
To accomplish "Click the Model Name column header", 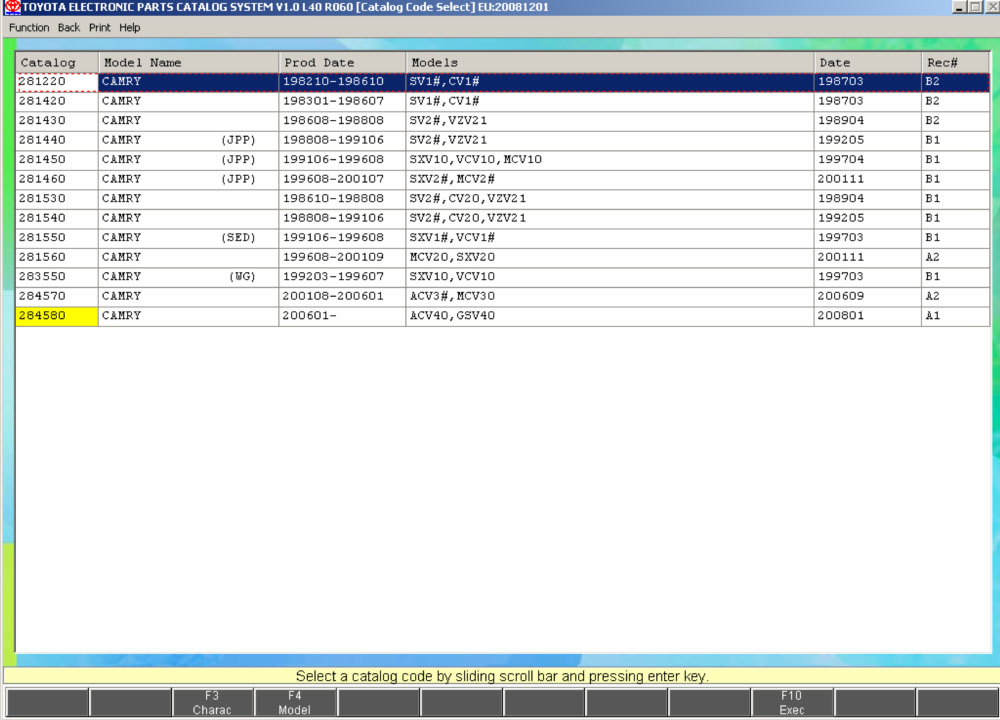I will coord(188,63).
